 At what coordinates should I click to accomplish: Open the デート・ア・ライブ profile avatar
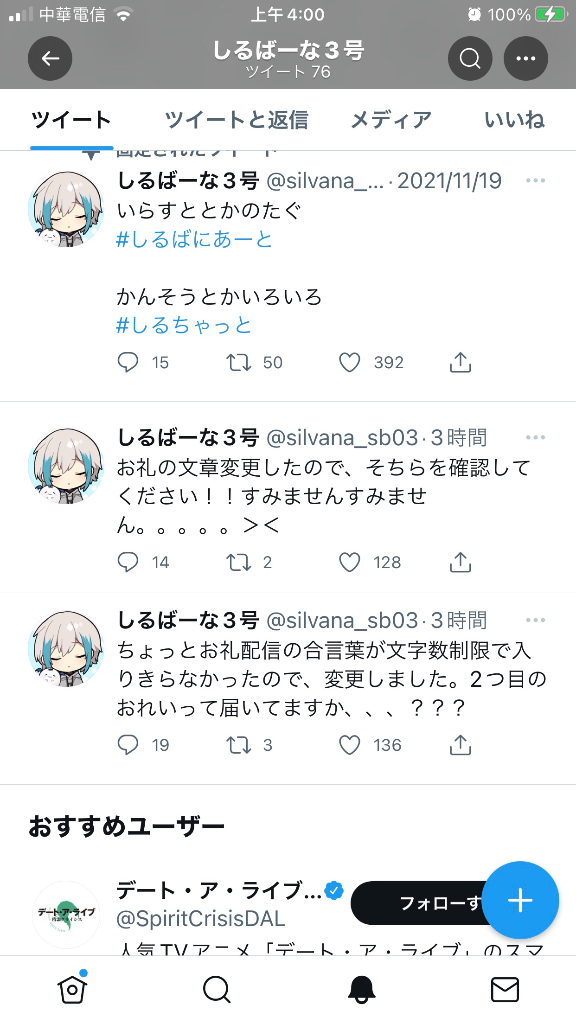point(65,914)
